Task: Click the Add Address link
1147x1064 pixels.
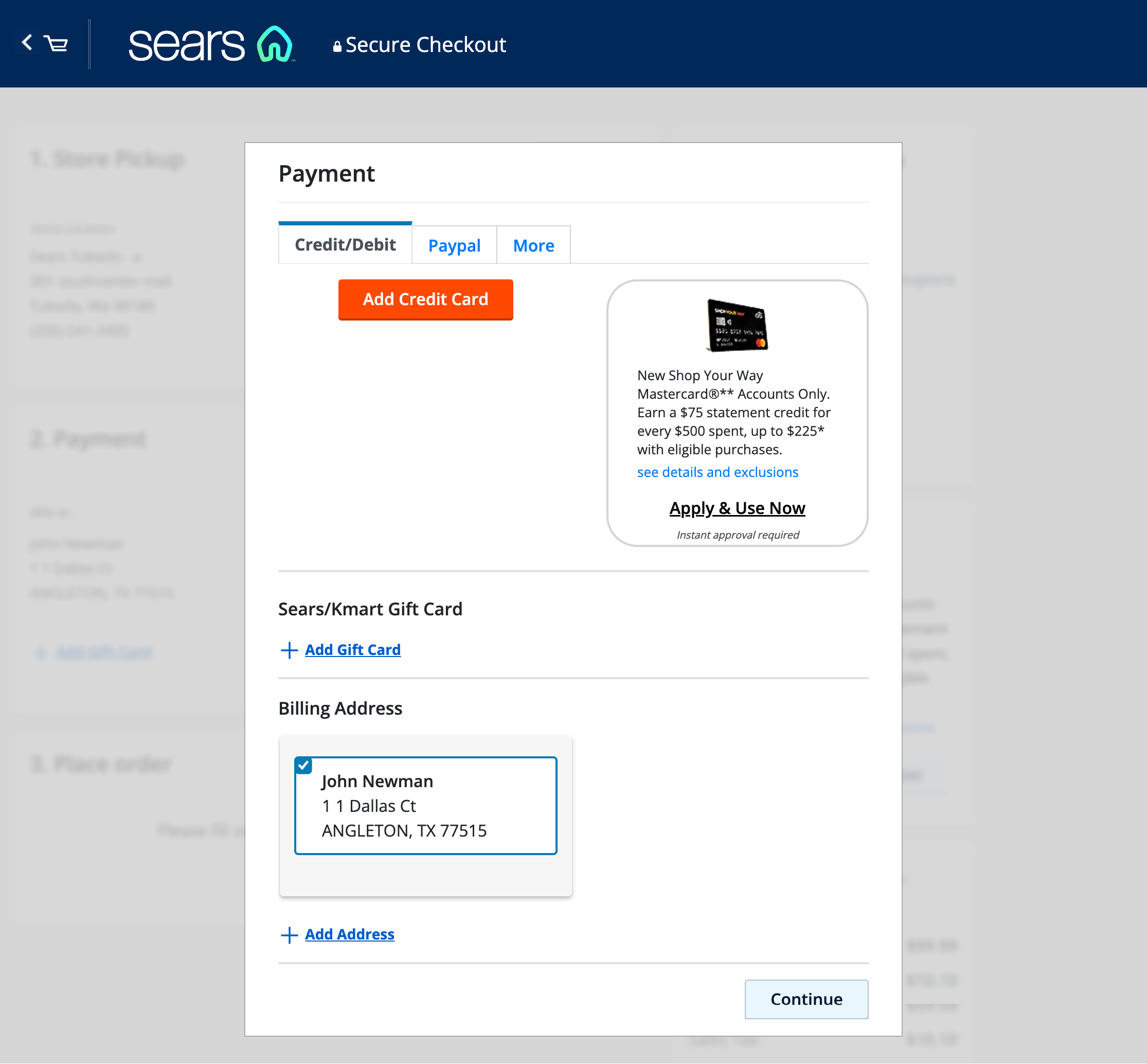Action: (349, 934)
